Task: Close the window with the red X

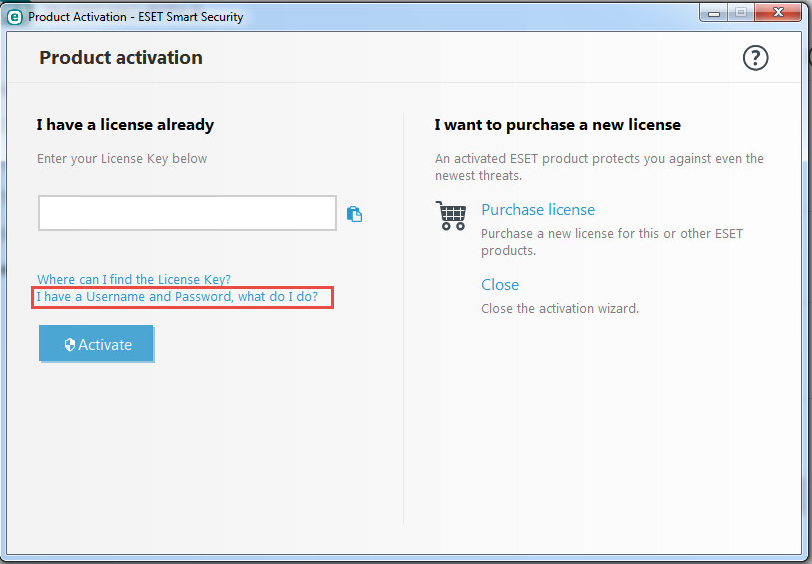Action: (778, 12)
